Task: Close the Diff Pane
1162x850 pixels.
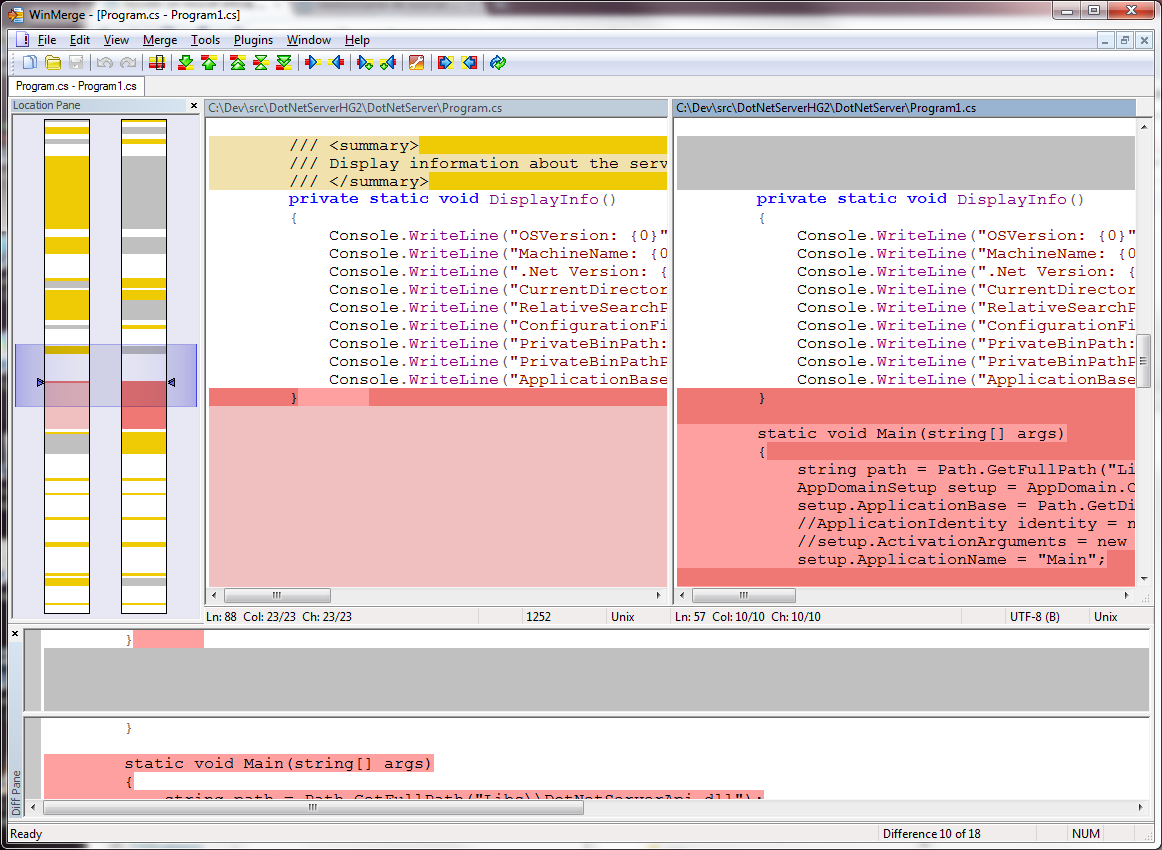Action: click(15, 634)
